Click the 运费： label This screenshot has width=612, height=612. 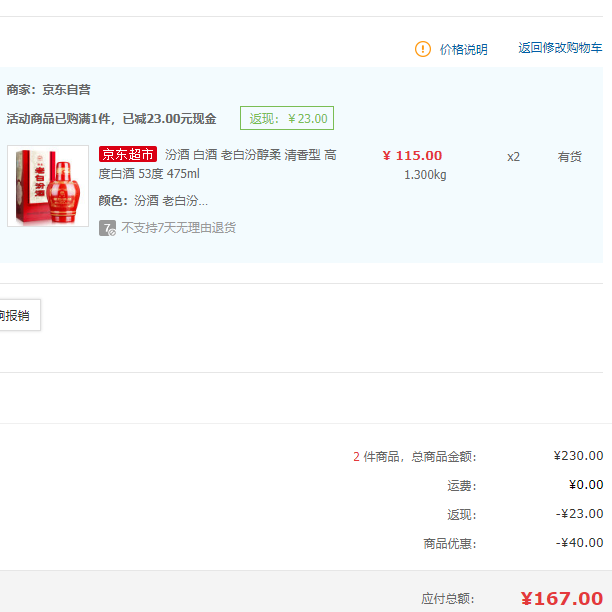462,486
